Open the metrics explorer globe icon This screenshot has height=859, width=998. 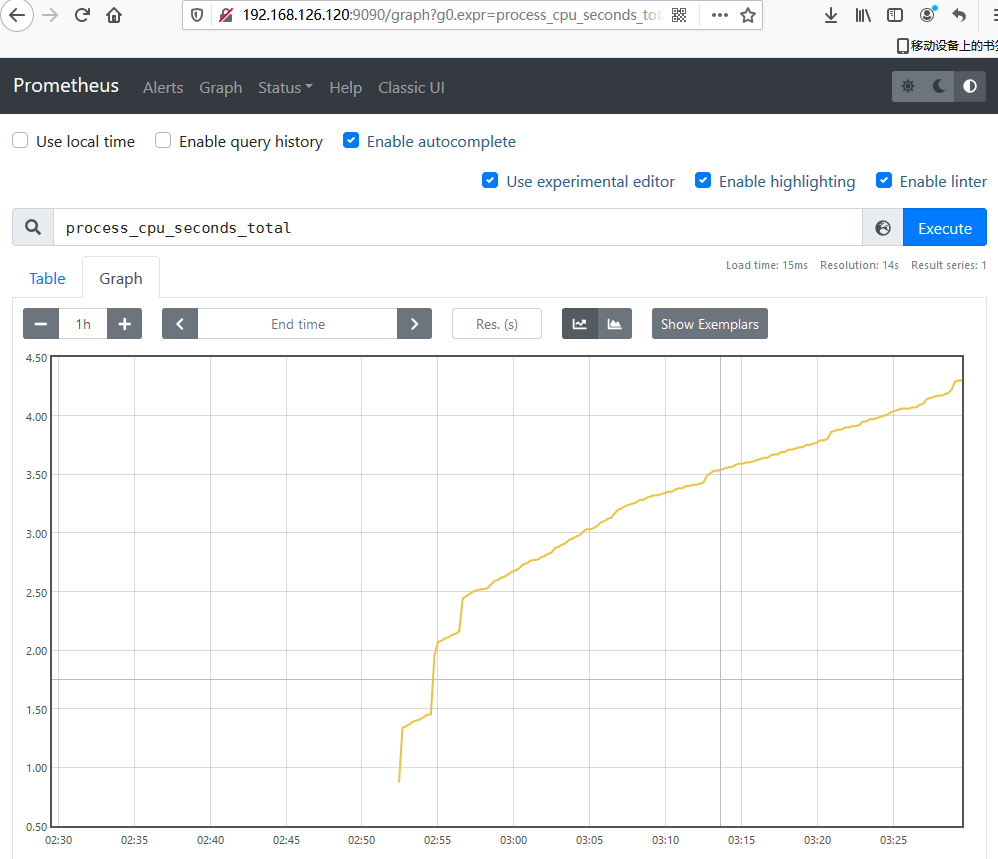tap(881, 227)
